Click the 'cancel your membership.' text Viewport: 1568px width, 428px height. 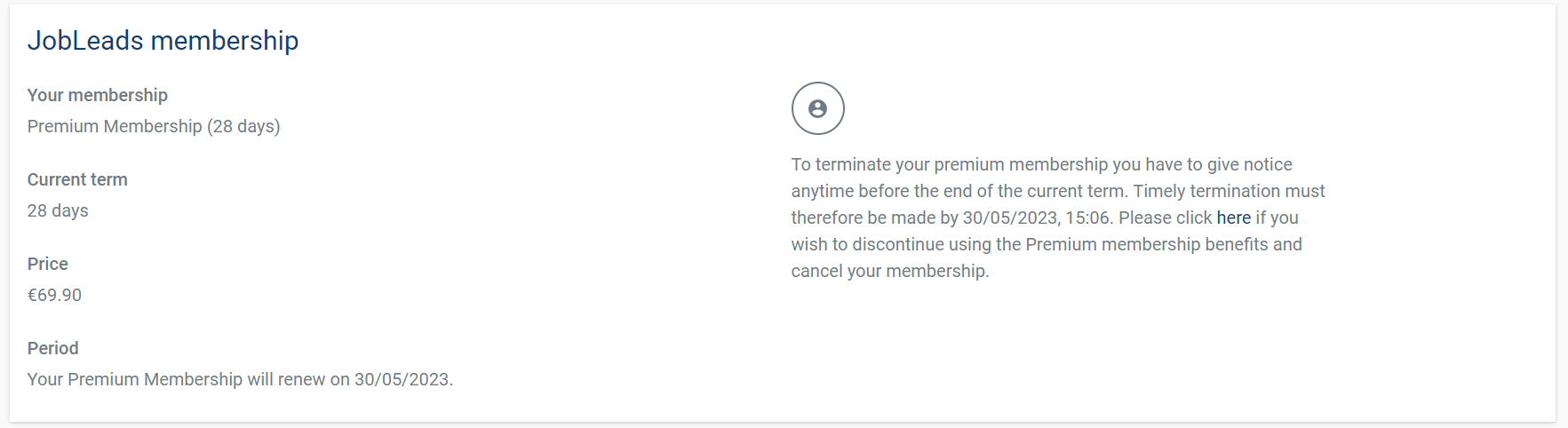(x=890, y=271)
